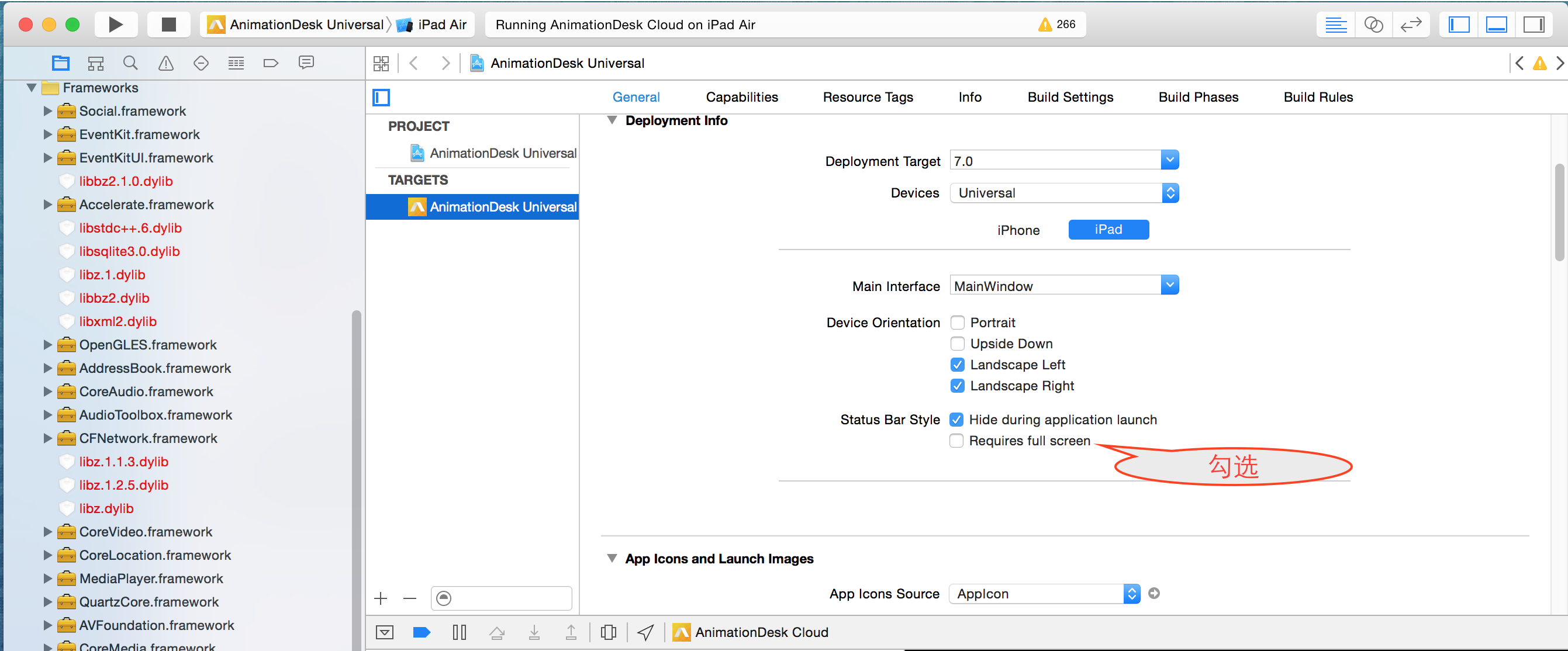Open Debug View Hierarchy
Screen dimensions: 1568x651
coord(608,633)
